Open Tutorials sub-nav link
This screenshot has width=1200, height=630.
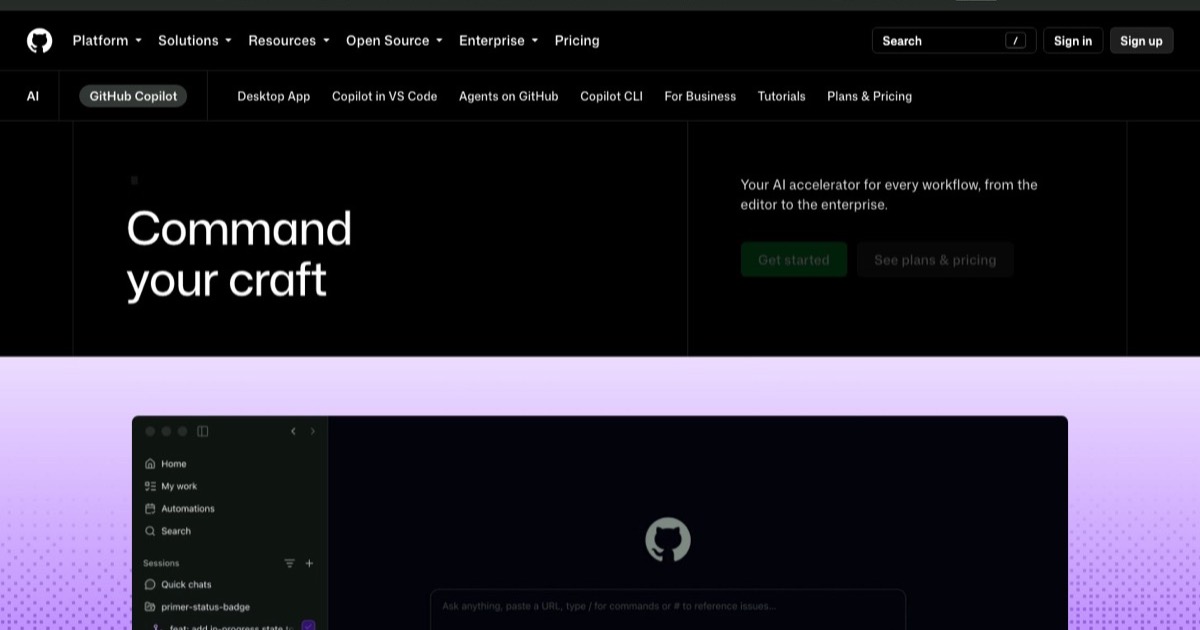click(782, 96)
